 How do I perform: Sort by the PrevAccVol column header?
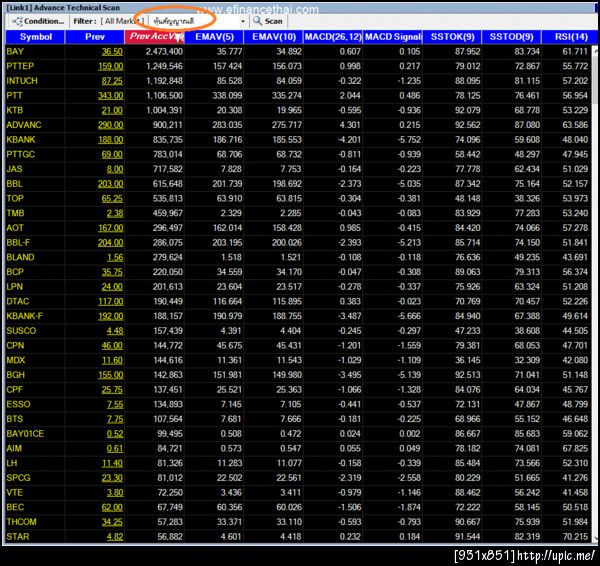pos(154,37)
